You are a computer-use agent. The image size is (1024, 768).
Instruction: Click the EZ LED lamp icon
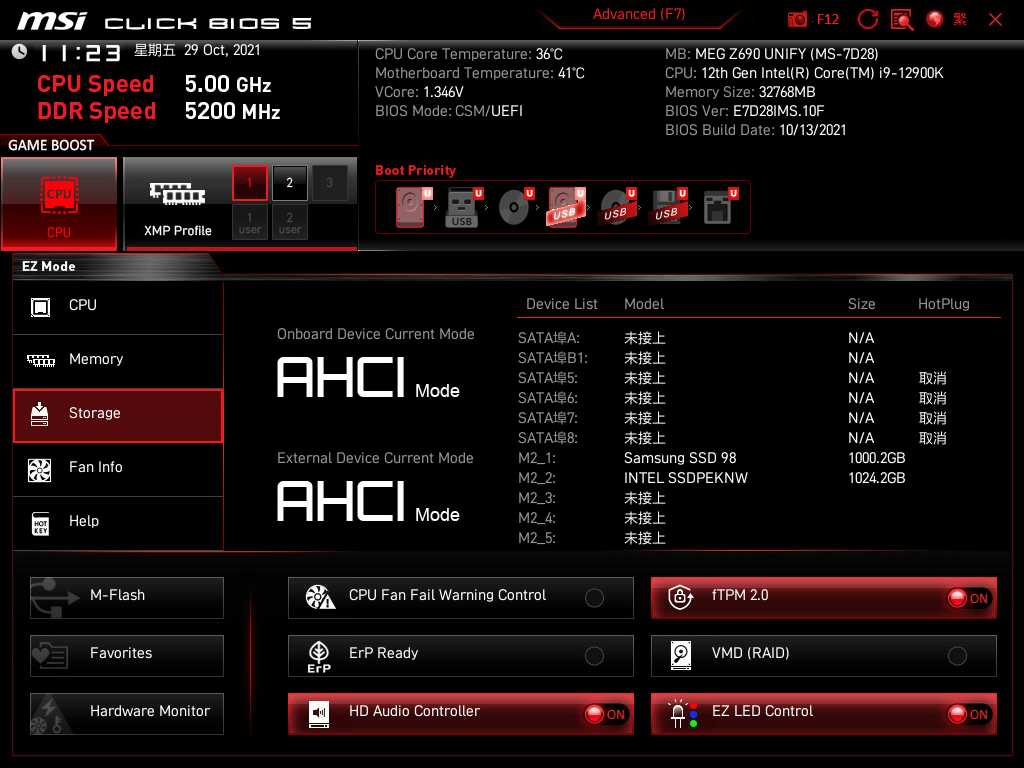682,714
